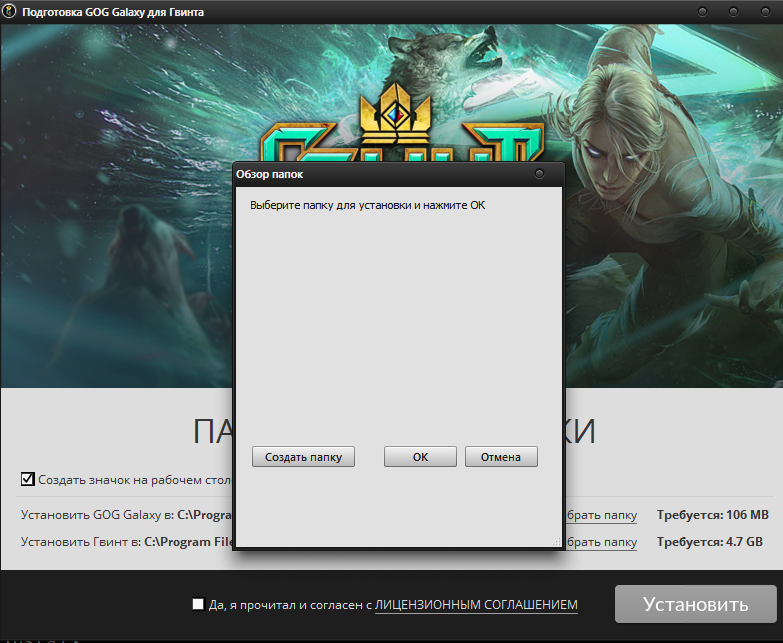The width and height of the screenshot is (783, 643).
Task: Maximize the GOG Galaxy installer window
Action: (733, 11)
